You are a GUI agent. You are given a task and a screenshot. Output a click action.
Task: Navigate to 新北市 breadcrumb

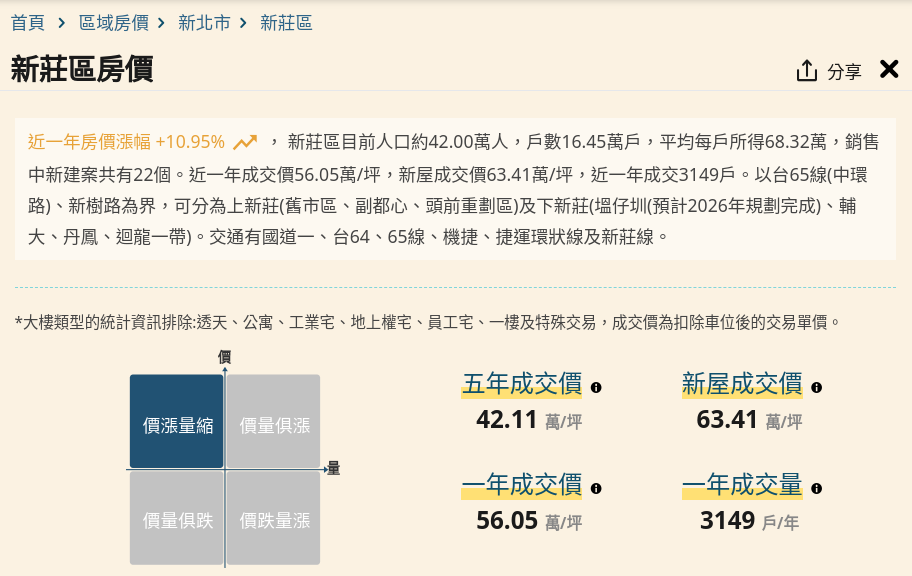click(204, 22)
